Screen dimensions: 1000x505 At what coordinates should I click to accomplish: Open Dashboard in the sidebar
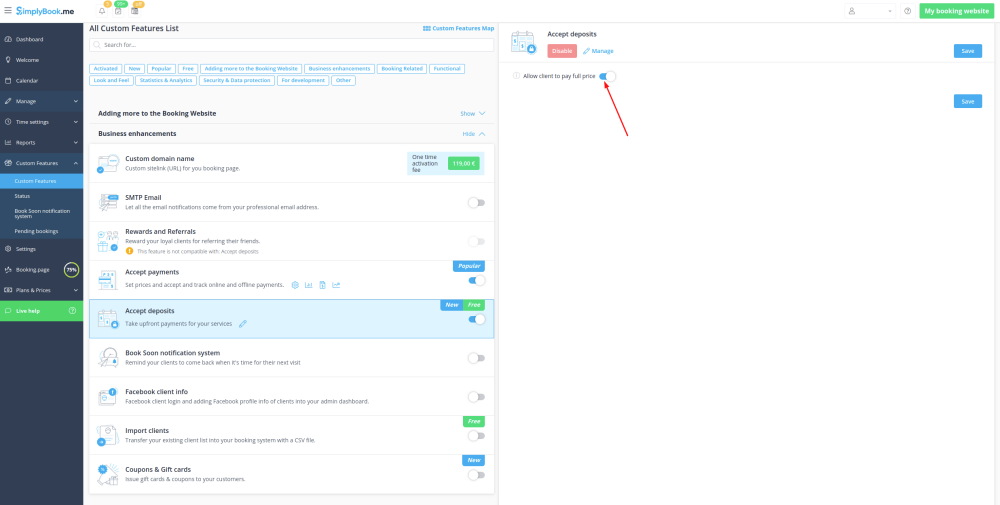[30, 39]
